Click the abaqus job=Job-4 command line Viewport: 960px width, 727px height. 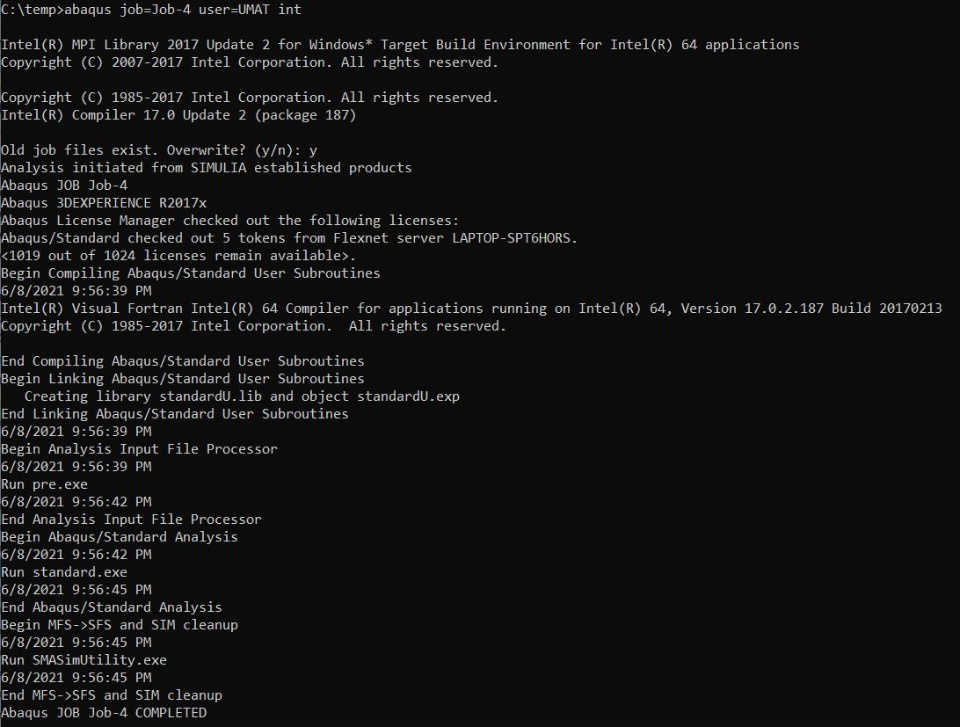pos(151,10)
